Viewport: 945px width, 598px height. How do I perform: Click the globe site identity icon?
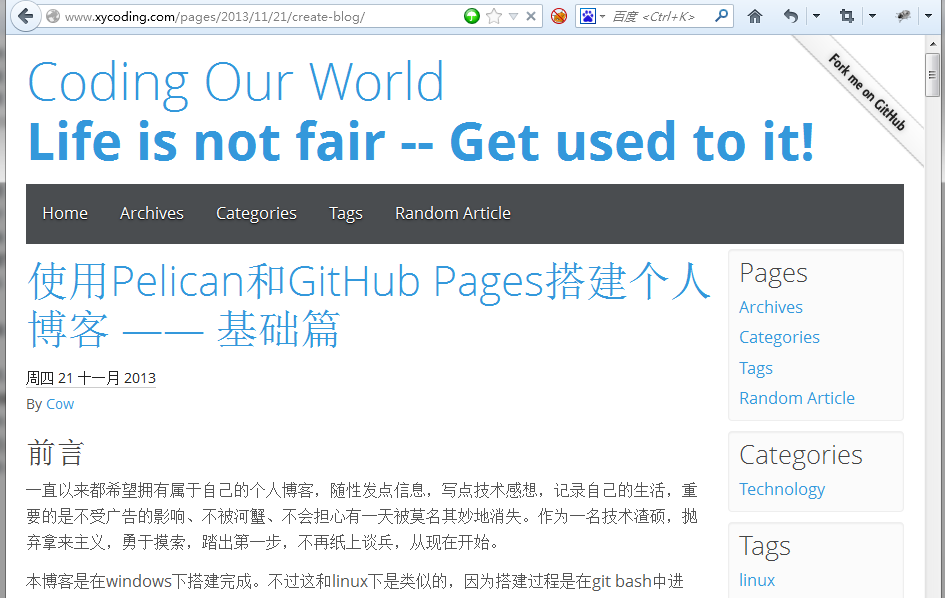(53, 16)
